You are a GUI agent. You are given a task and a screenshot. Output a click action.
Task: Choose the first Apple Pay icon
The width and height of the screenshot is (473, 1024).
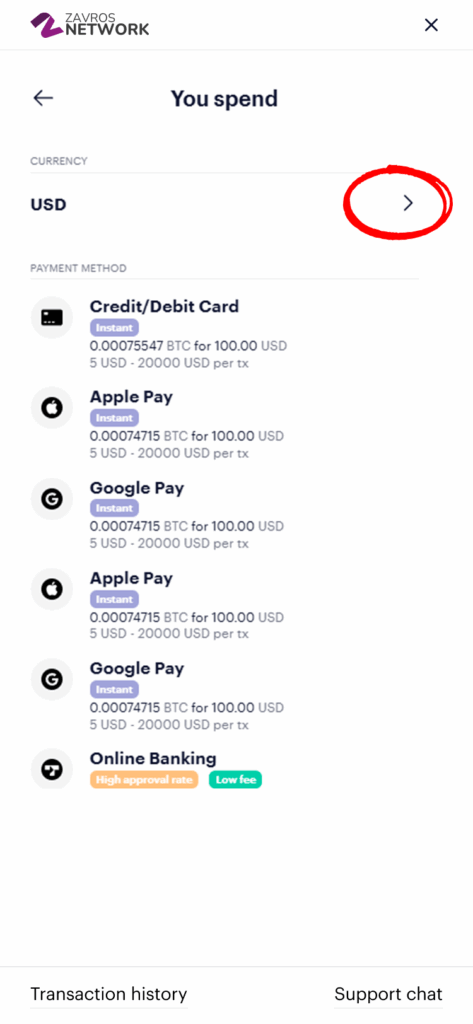[x=52, y=408]
